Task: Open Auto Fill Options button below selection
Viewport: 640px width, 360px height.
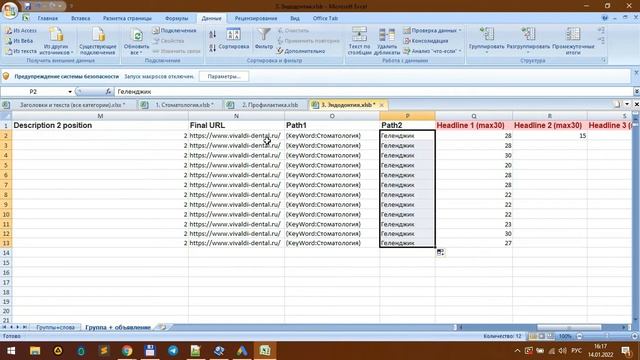Action: tap(440, 253)
